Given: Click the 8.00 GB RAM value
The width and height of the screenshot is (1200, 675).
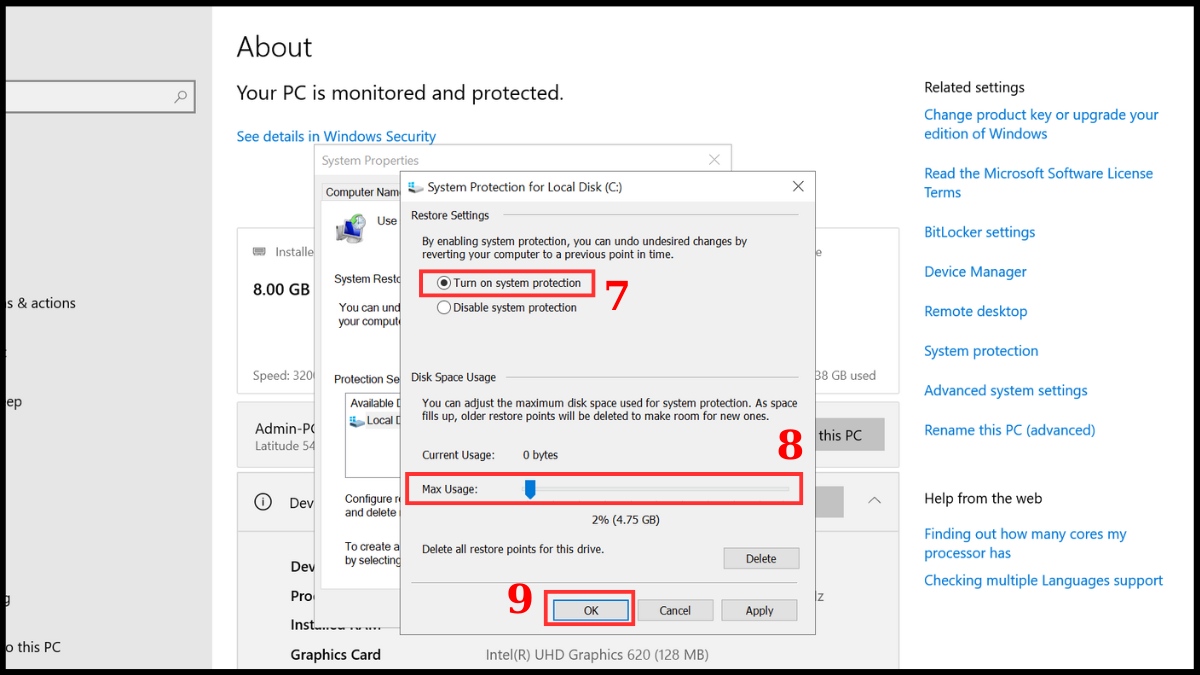Looking at the screenshot, I should [281, 289].
